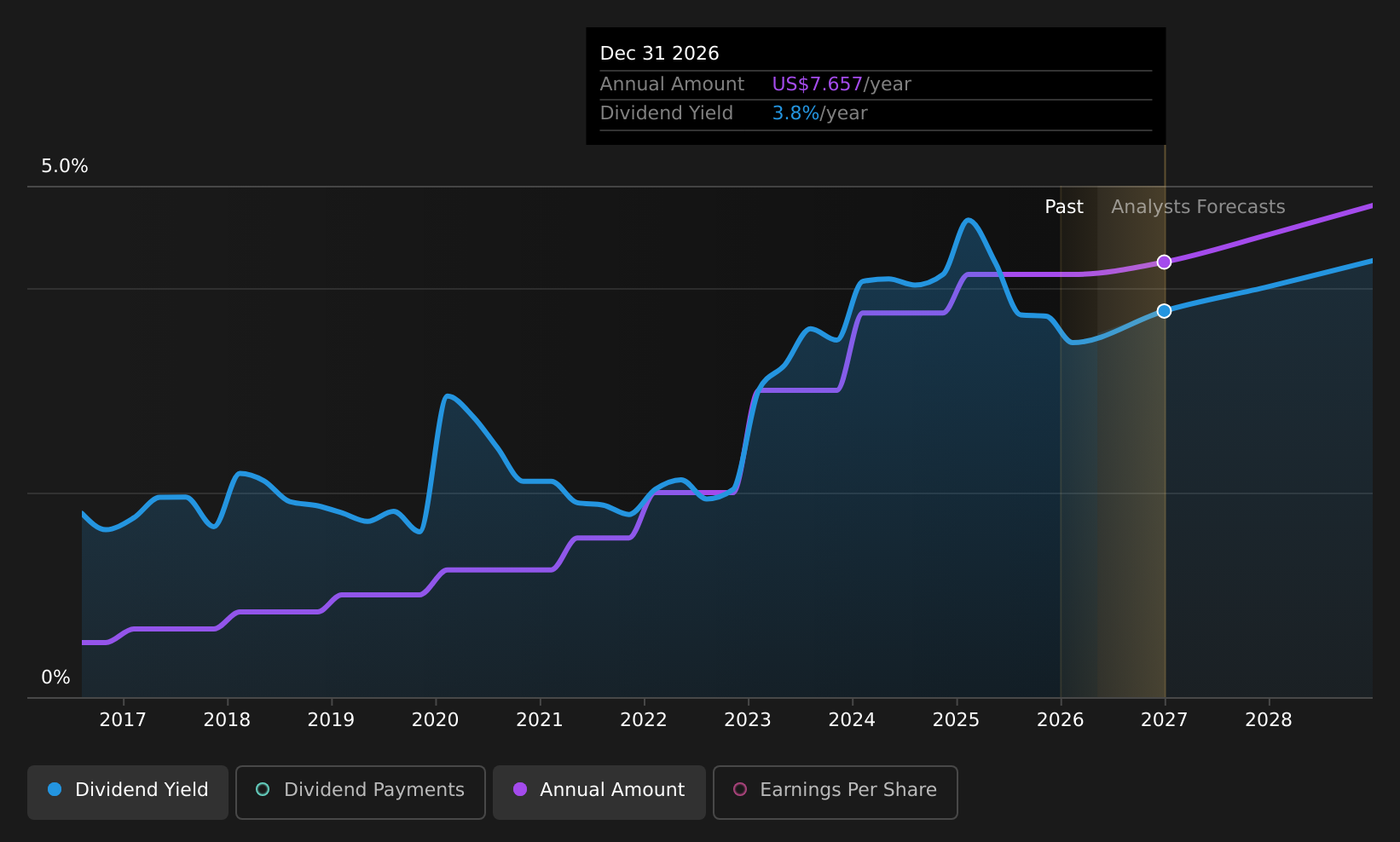This screenshot has height=842, width=1400.
Task: Click the Dec 31 2026 tooltip date
Action: coord(660,54)
